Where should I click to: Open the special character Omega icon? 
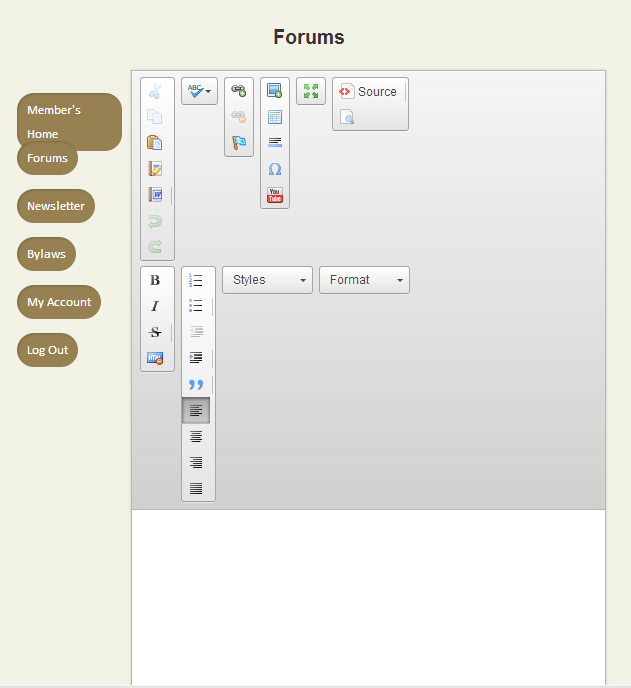(274, 169)
